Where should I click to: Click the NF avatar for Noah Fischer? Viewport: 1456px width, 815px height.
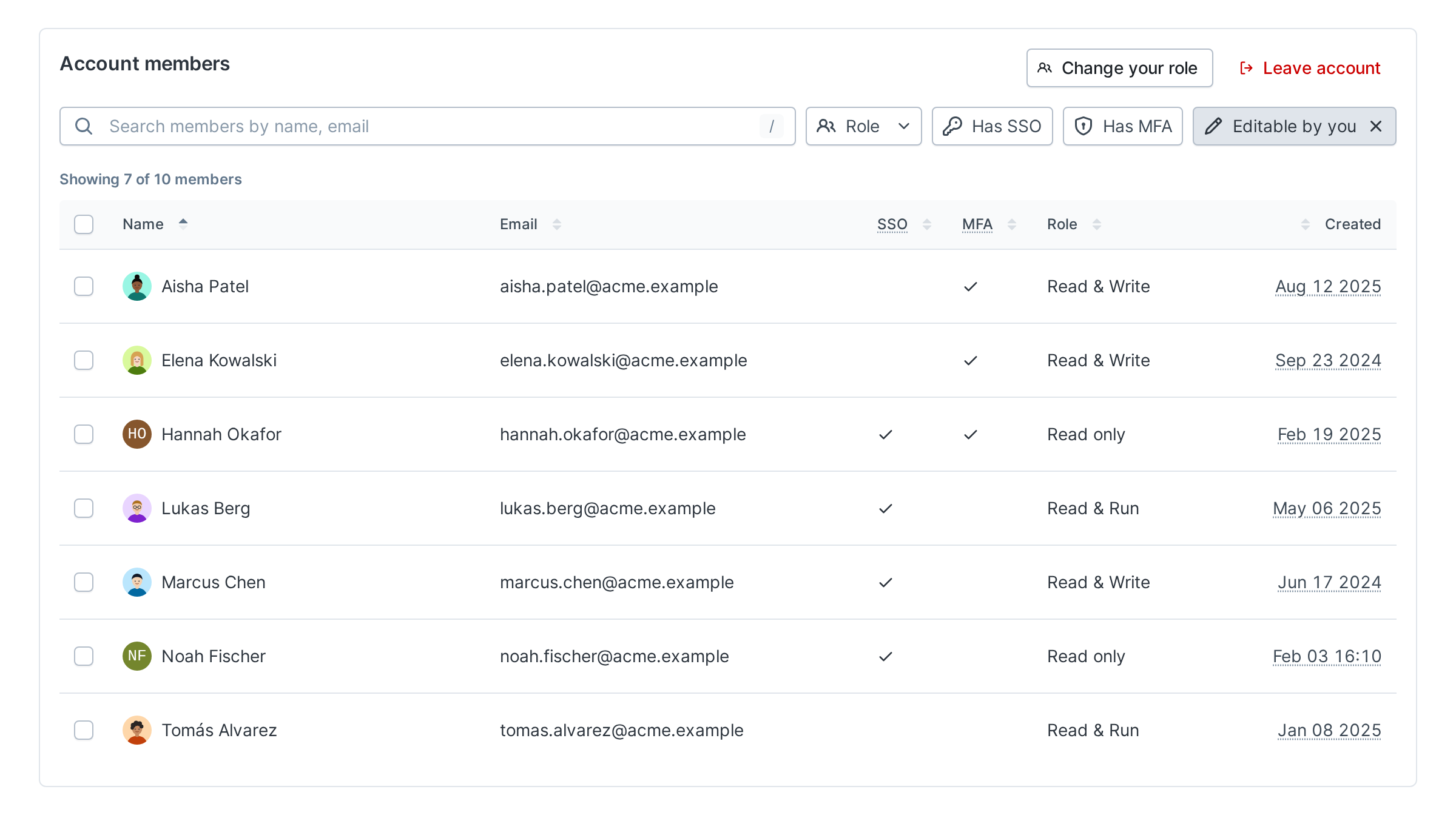[x=137, y=656]
